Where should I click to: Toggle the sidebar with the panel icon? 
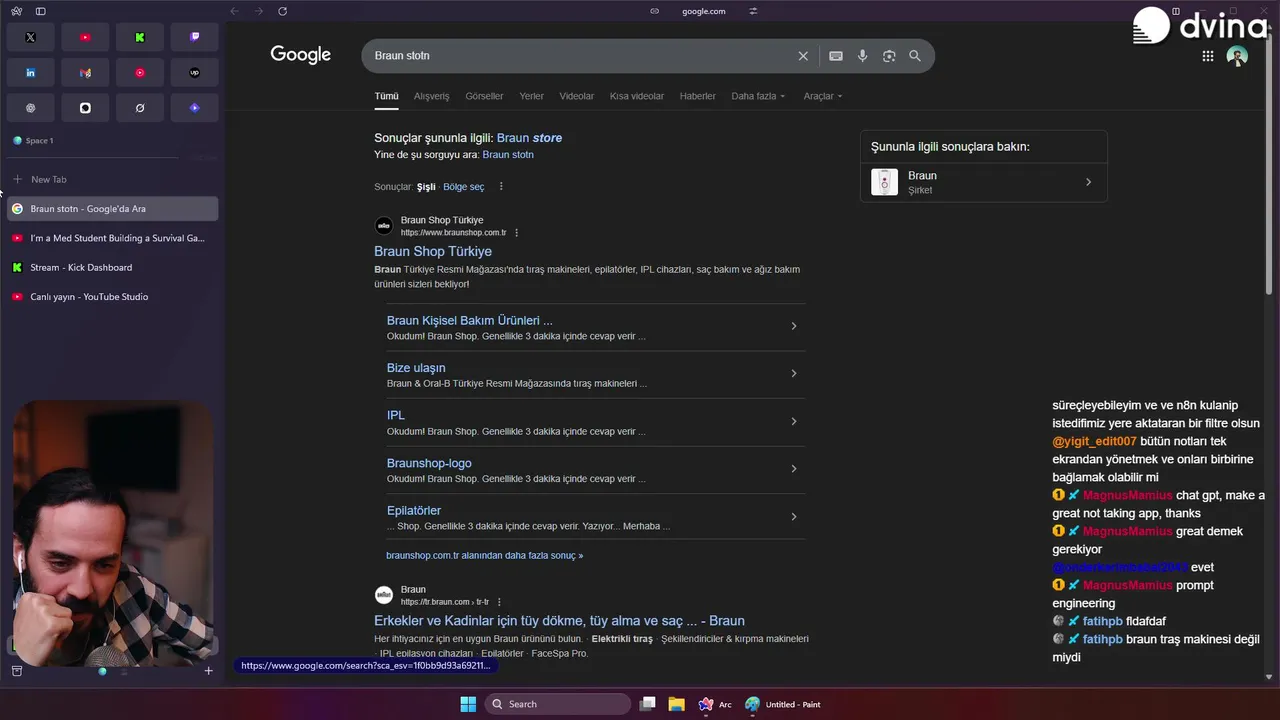pyautogui.click(x=40, y=11)
